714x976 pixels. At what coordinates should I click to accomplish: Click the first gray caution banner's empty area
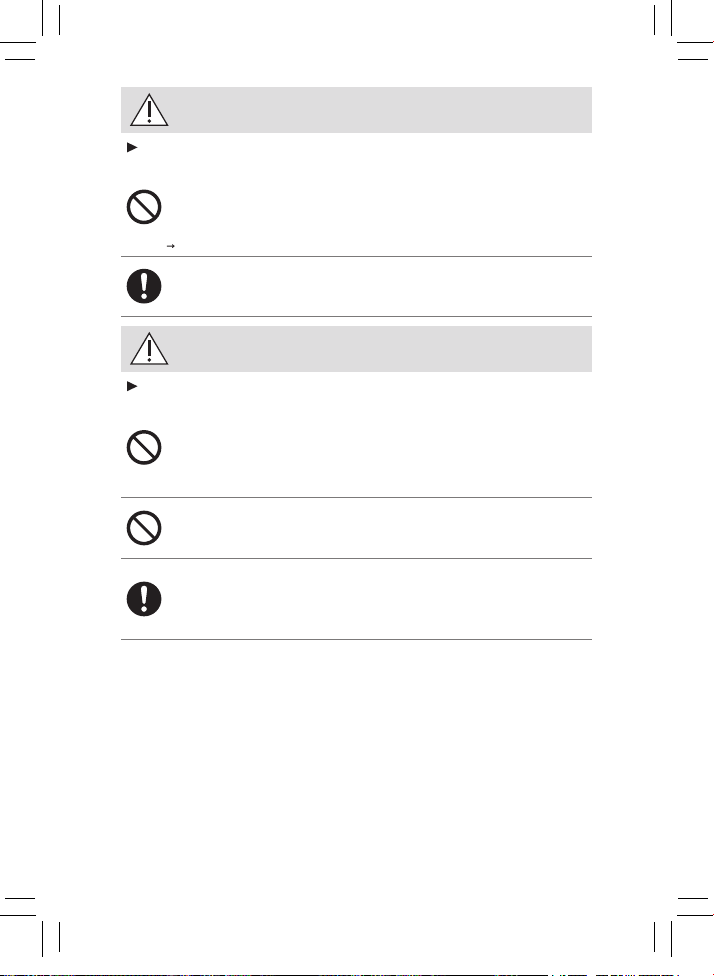click(380, 110)
